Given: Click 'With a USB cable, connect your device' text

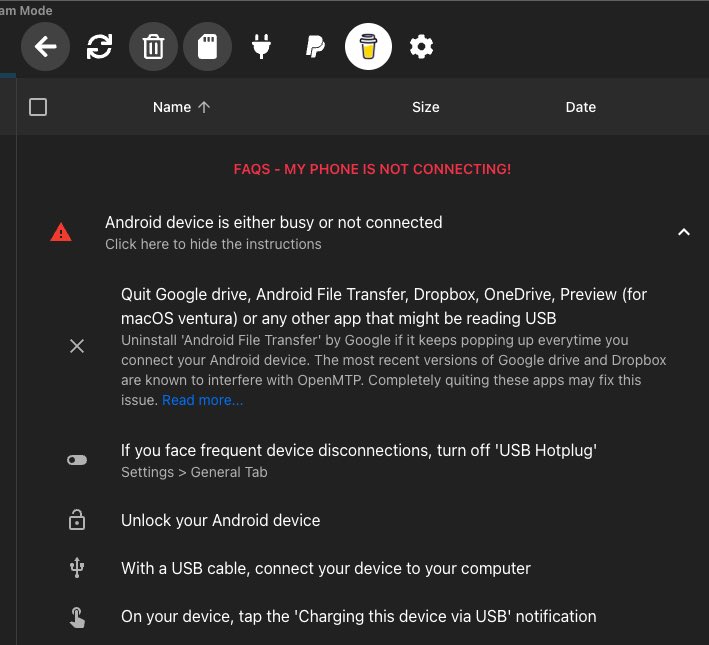Looking at the screenshot, I should tap(326, 569).
